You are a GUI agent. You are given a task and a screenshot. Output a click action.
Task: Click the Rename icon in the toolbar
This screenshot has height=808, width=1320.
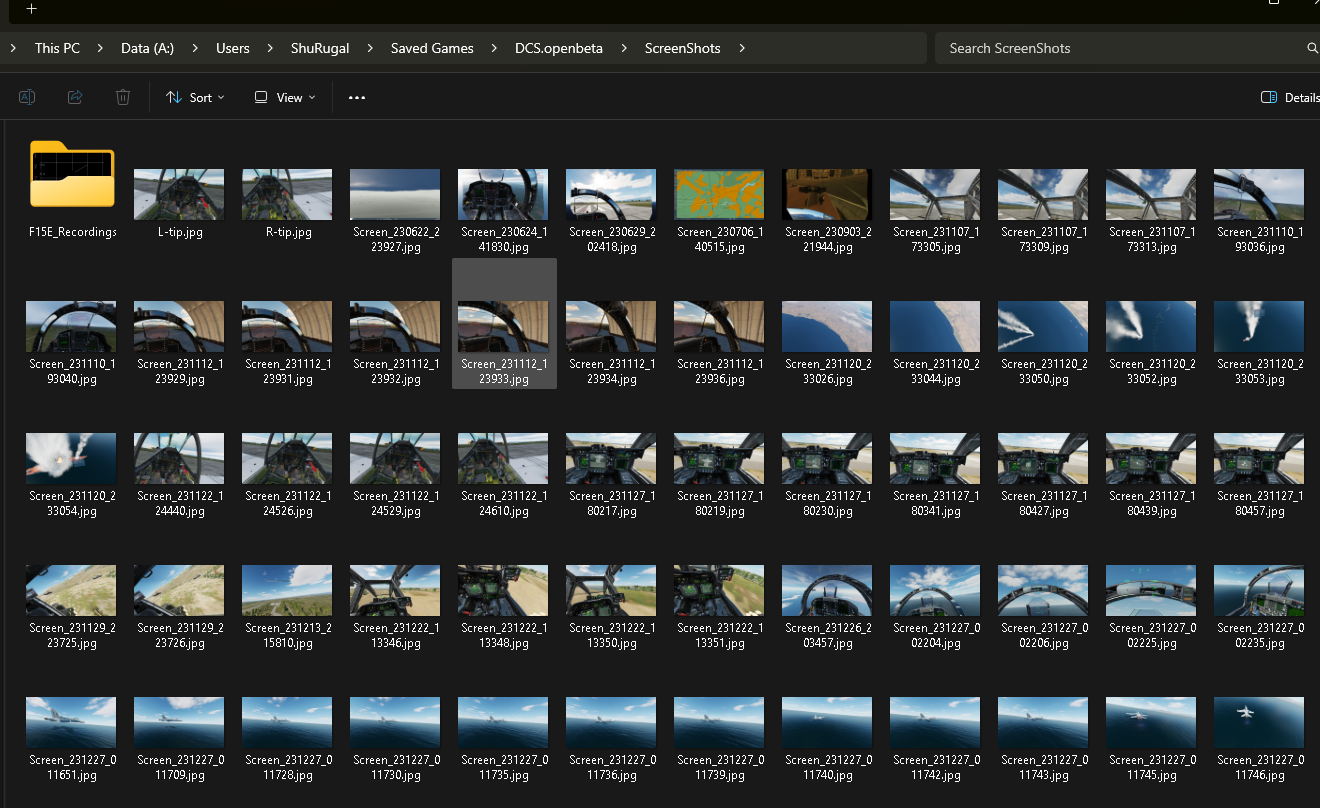tap(27, 97)
